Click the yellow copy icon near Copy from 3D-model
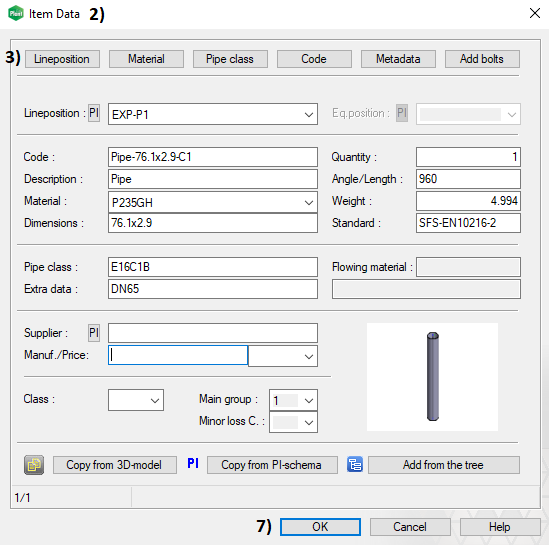 pyautogui.click(x=34, y=465)
